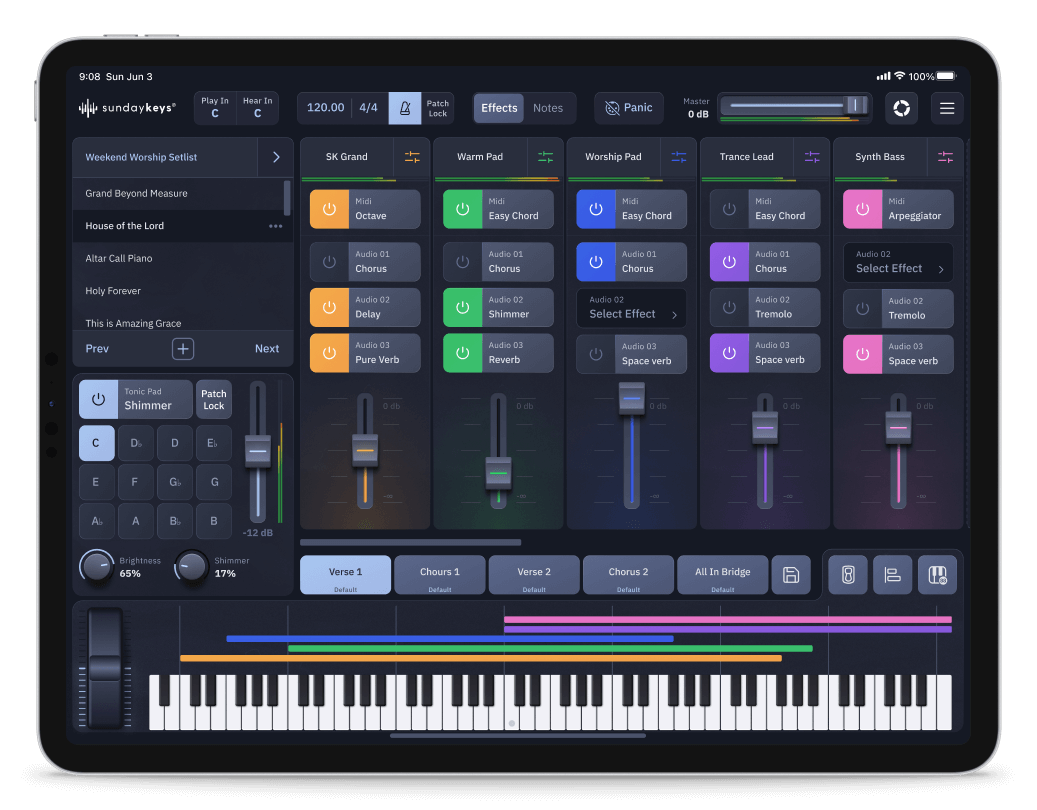Toggle power for Tonic Pad Shimmer
Screen dimensions: 1037x810
click(x=98, y=399)
